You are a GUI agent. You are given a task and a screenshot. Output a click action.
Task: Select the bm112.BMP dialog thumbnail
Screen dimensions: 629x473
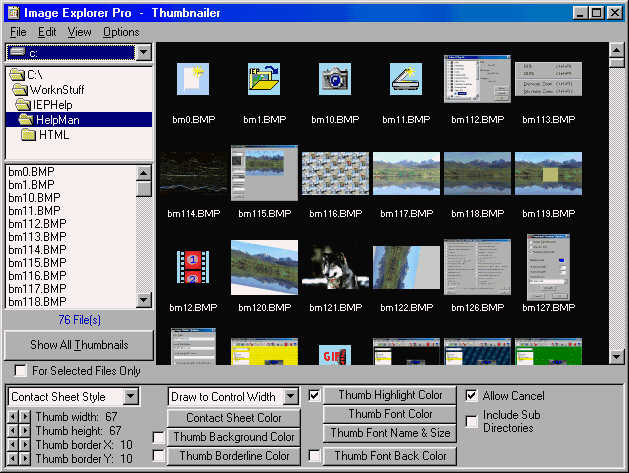pyautogui.click(x=477, y=79)
